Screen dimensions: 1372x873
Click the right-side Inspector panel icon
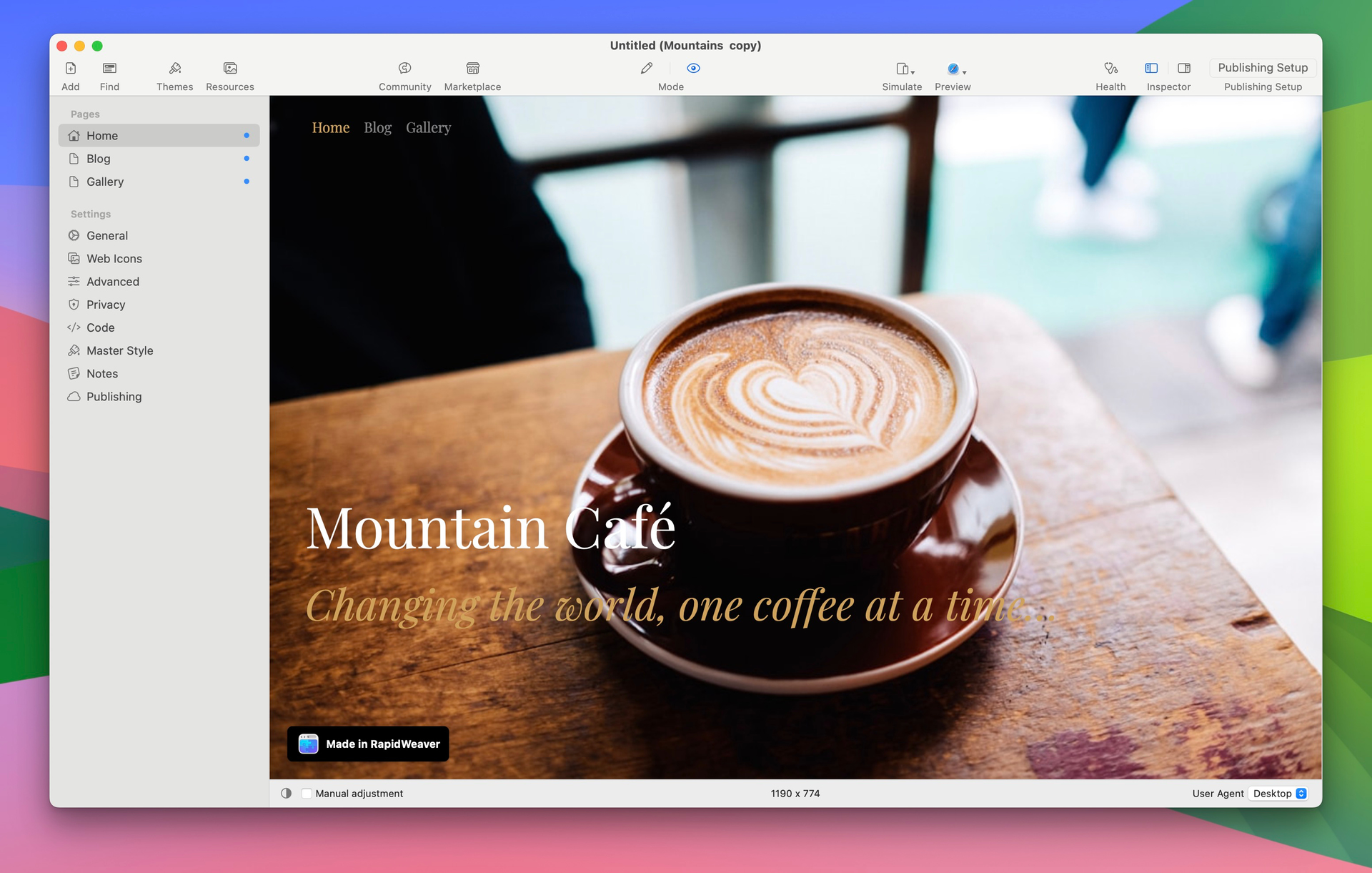point(1184,69)
